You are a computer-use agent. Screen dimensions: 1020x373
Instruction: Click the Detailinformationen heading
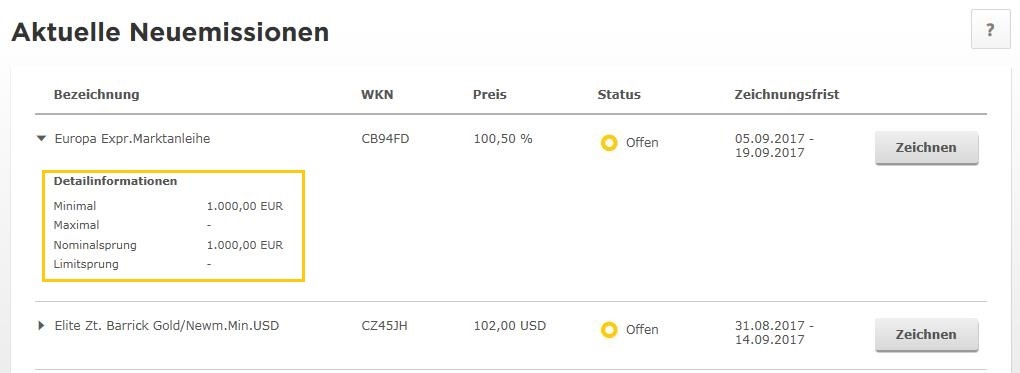[116, 181]
